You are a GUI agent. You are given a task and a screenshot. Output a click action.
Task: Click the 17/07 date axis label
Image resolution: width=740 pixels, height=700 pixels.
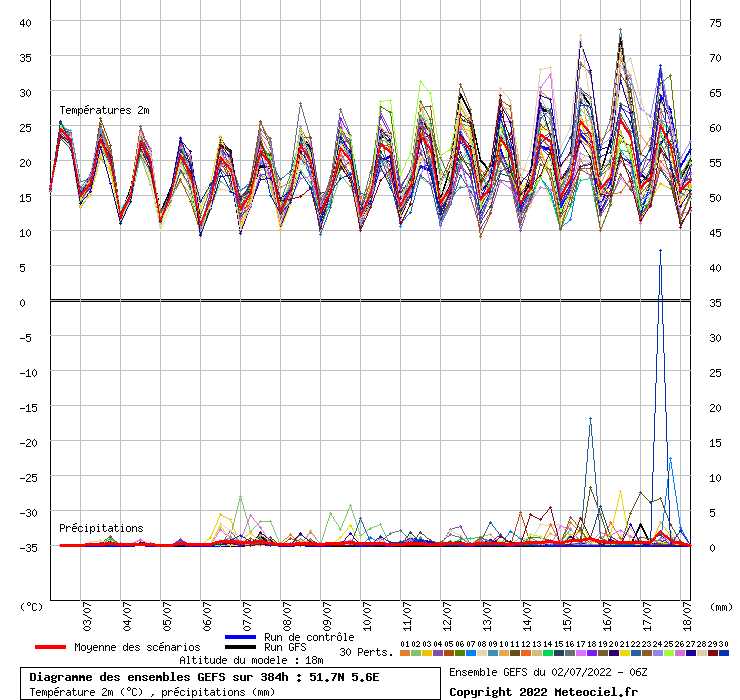[x=648, y=616]
